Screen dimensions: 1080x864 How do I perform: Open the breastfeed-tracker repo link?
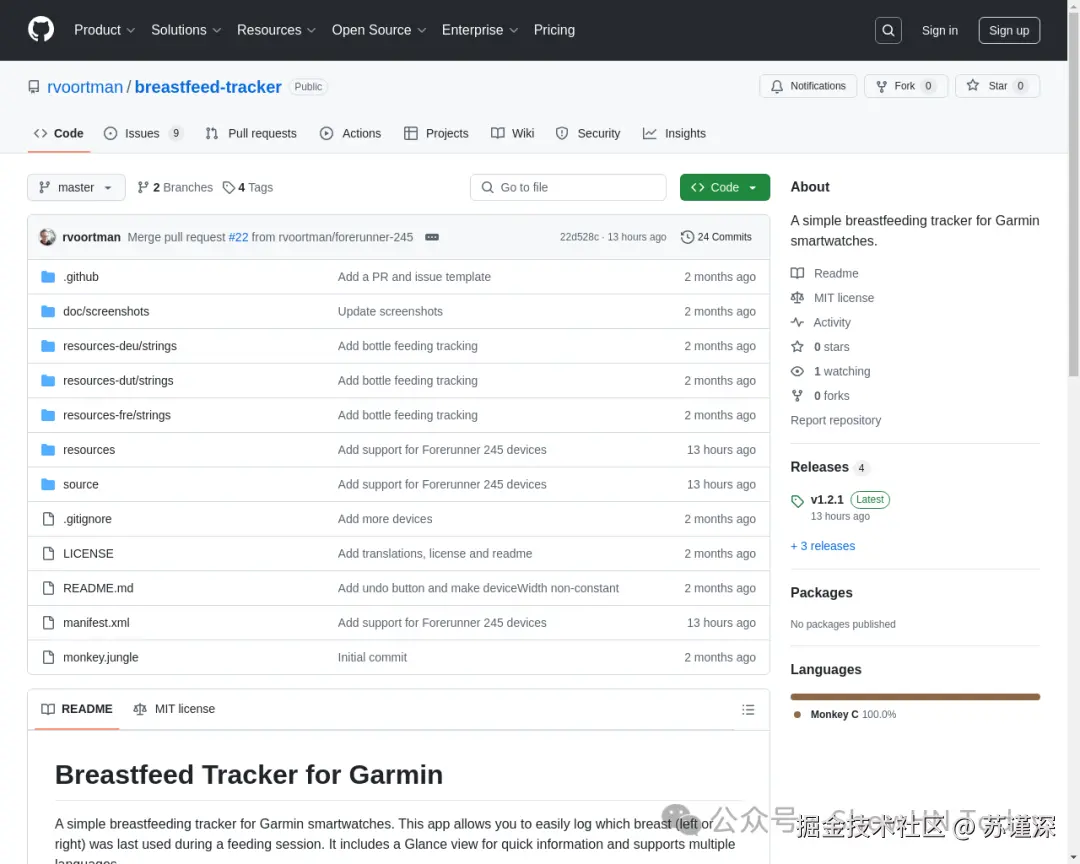208,87
